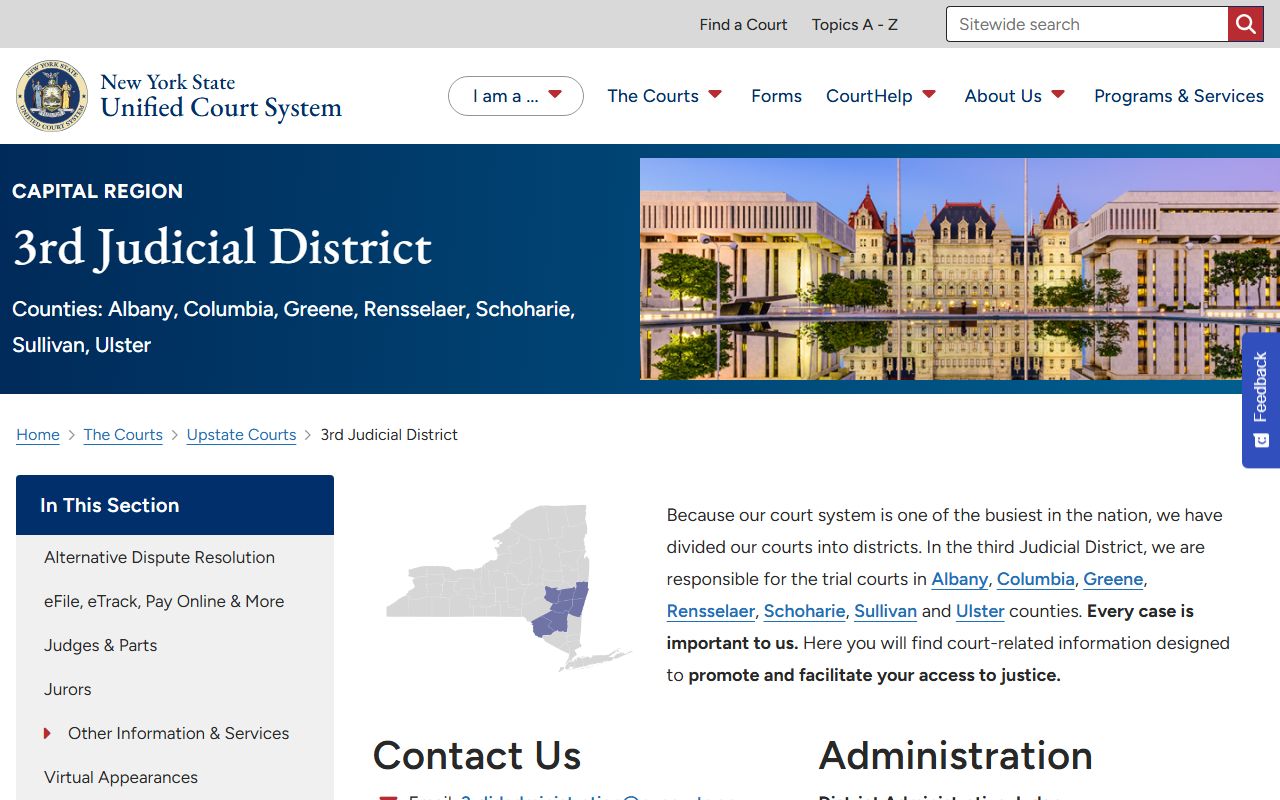Expand the About Us menu
Image resolution: width=1280 pixels, height=800 pixels.
pyautogui.click(x=1015, y=96)
